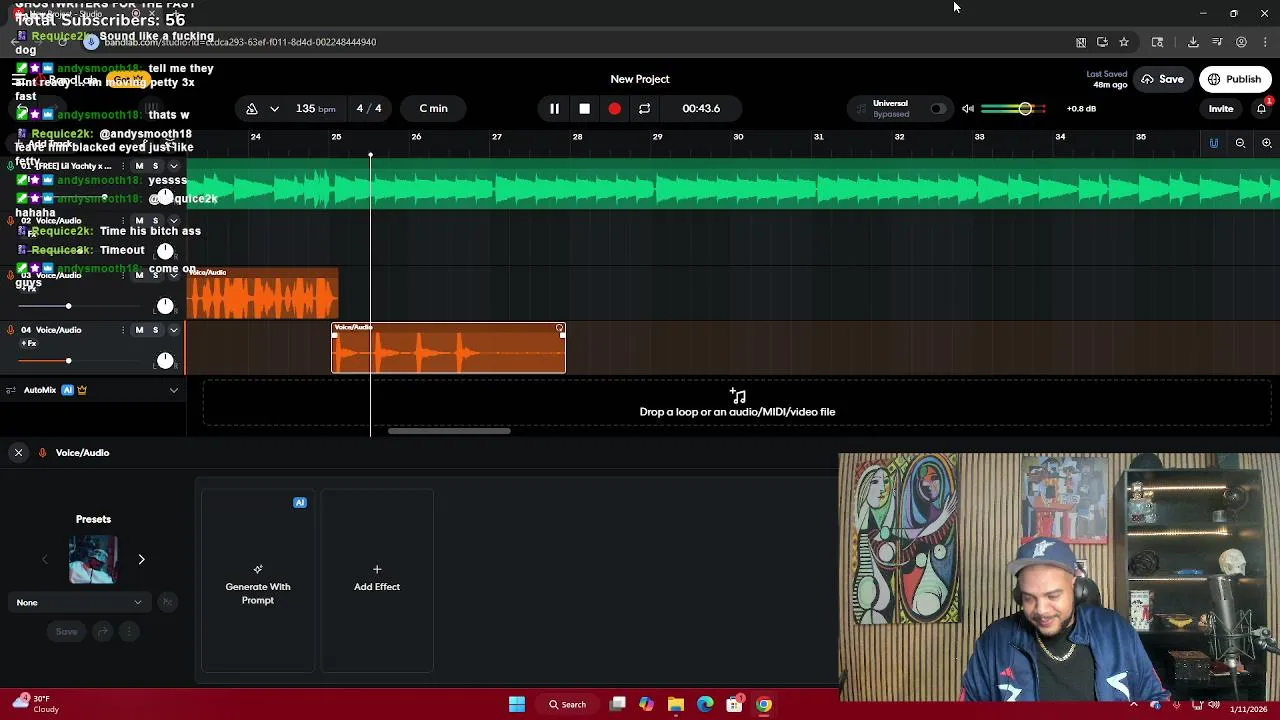Click the Drop a loop or file area

point(737,403)
